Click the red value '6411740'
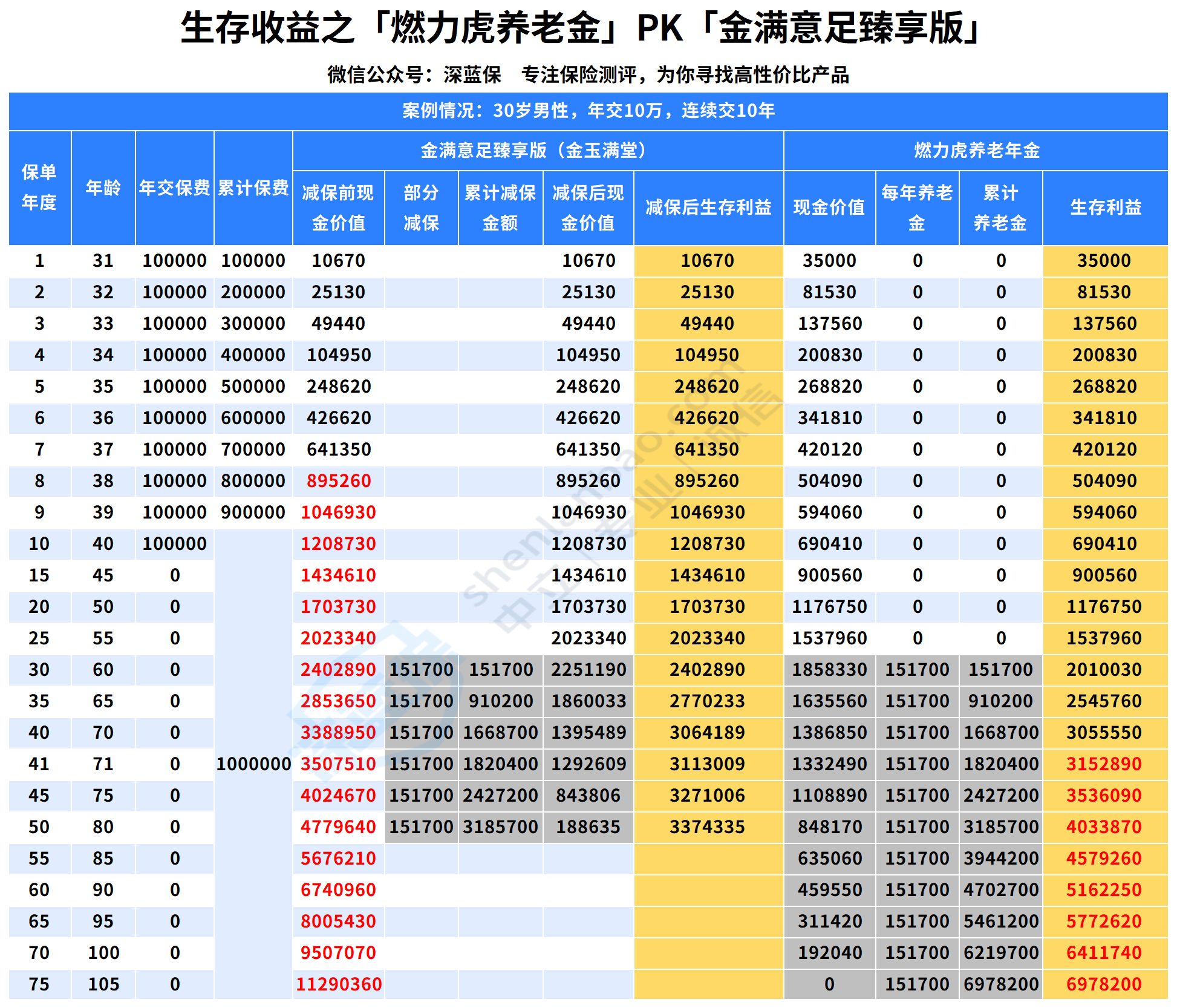 click(1104, 953)
